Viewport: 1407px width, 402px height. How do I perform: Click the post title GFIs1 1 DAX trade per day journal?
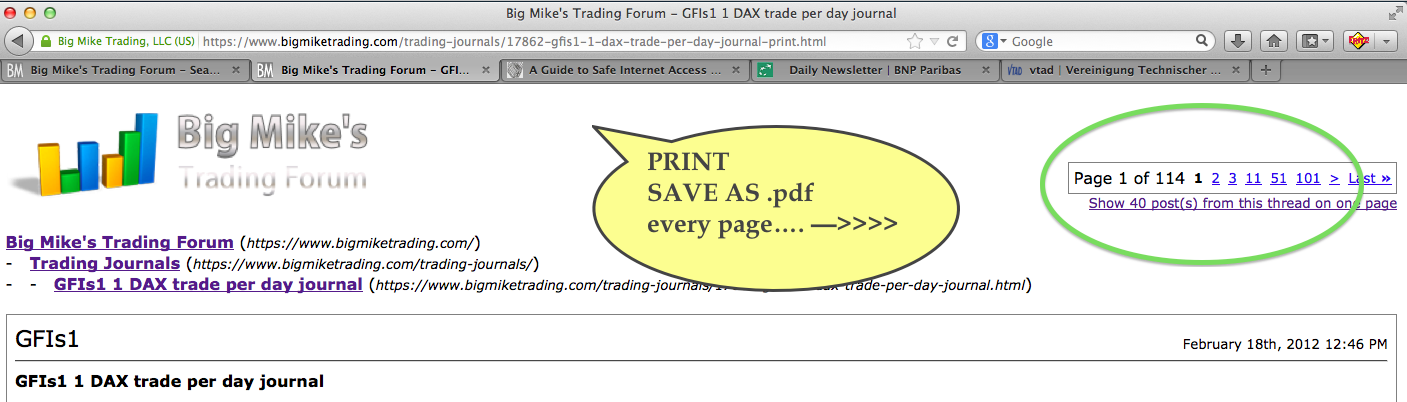(x=170, y=381)
